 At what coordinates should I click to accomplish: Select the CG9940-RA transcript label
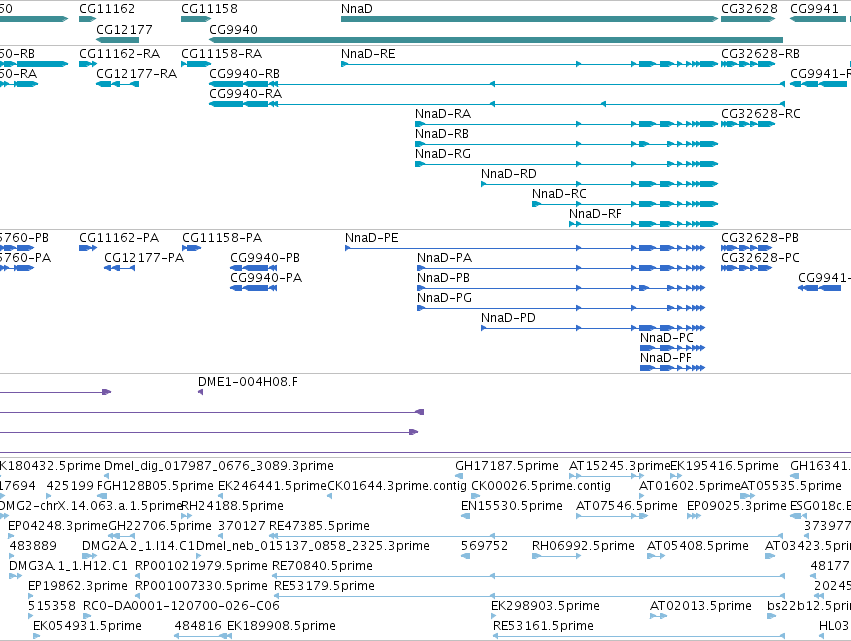coord(246,94)
